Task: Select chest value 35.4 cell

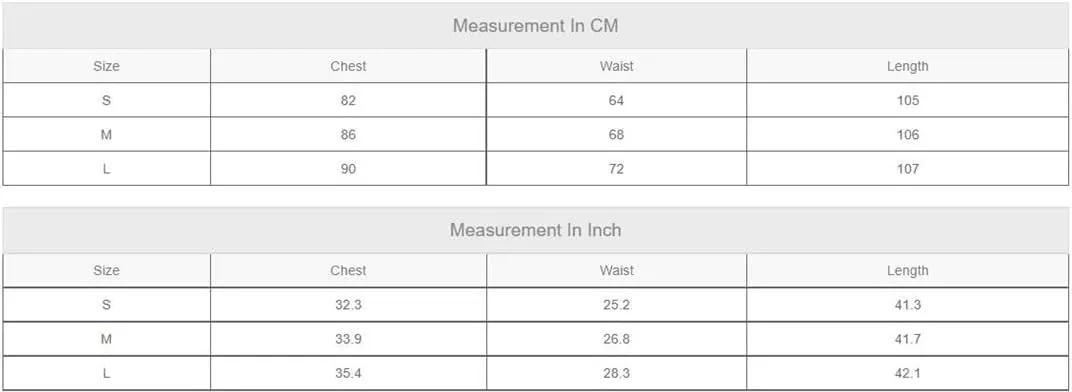Action: (348, 373)
